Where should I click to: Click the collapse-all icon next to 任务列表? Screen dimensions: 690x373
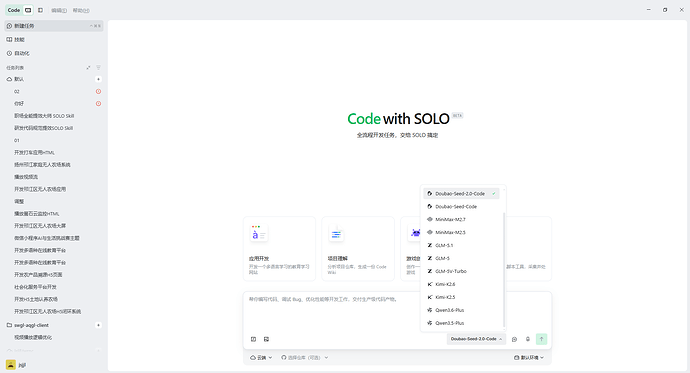pos(88,68)
